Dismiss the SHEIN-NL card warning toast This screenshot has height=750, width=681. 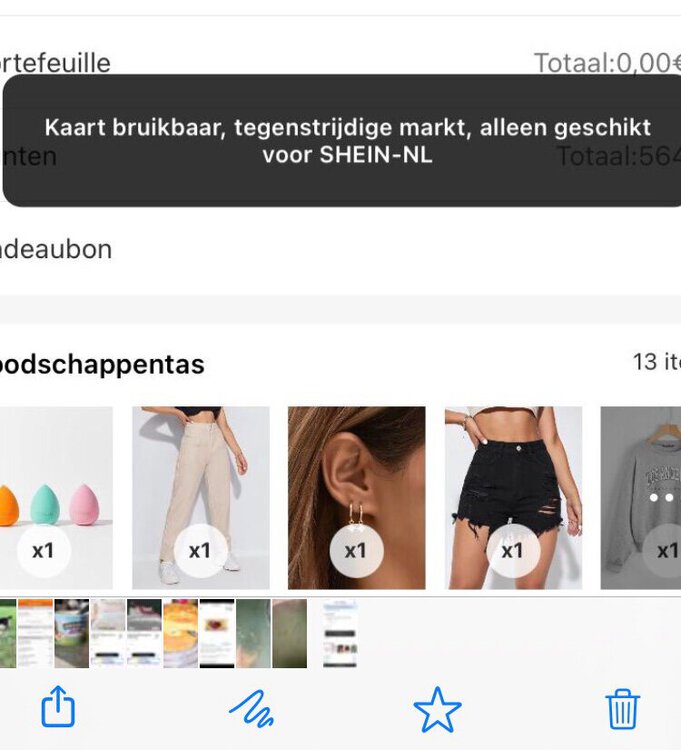tap(342, 141)
